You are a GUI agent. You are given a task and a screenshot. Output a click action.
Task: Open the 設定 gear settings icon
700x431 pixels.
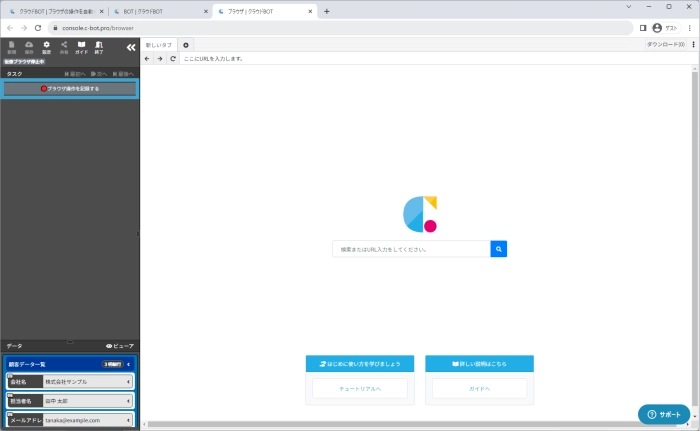[x=46, y=47]
